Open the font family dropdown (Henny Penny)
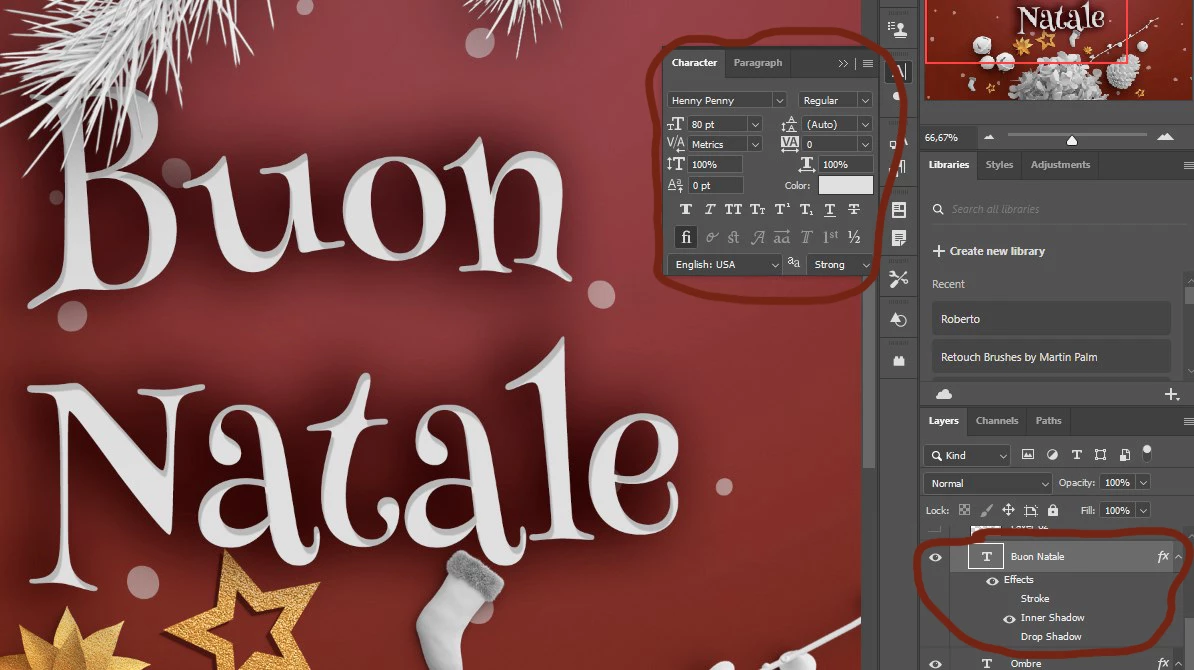1194x670 pixels. click(x=779, y=100)
